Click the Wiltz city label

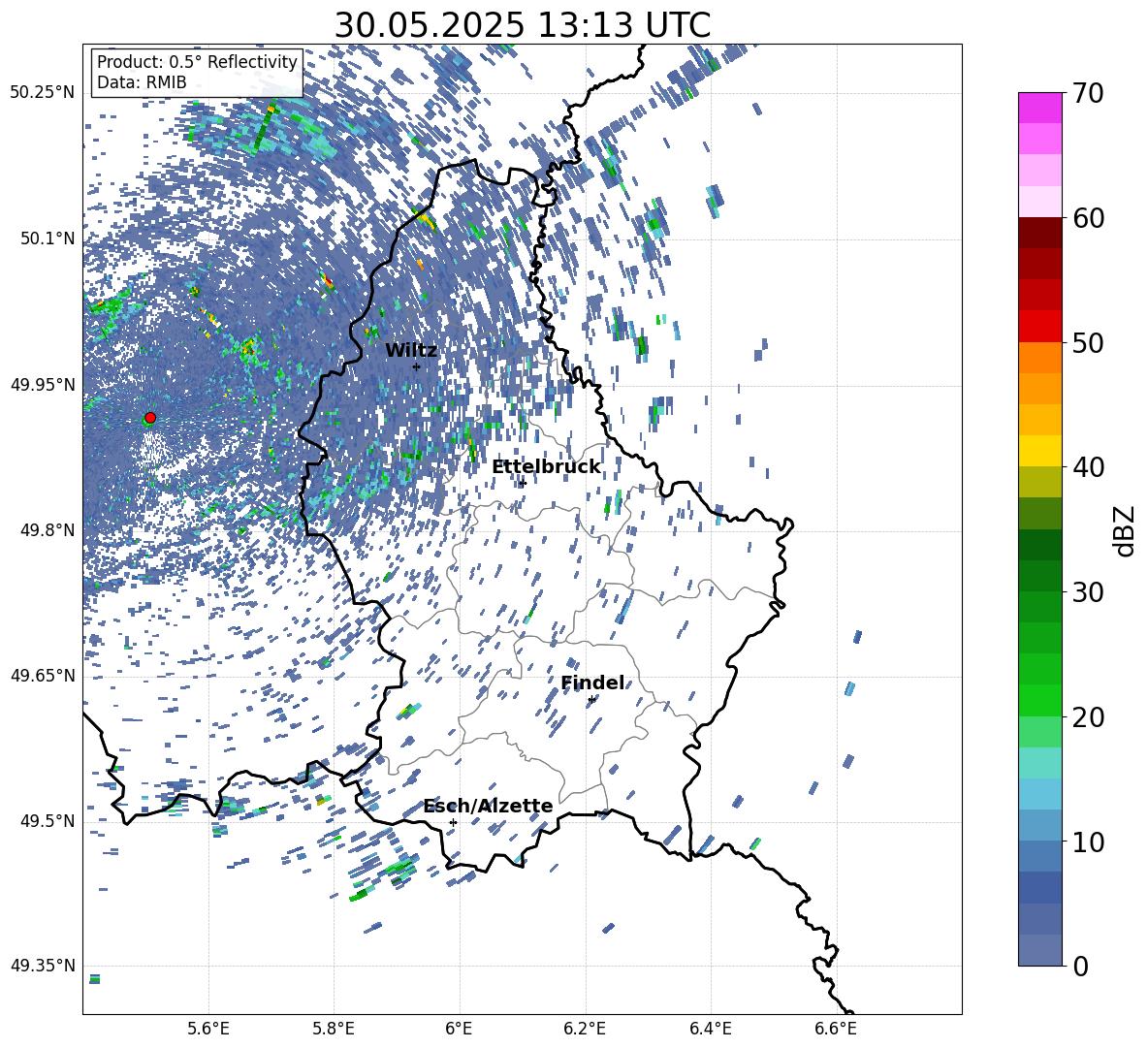(411, 351)
